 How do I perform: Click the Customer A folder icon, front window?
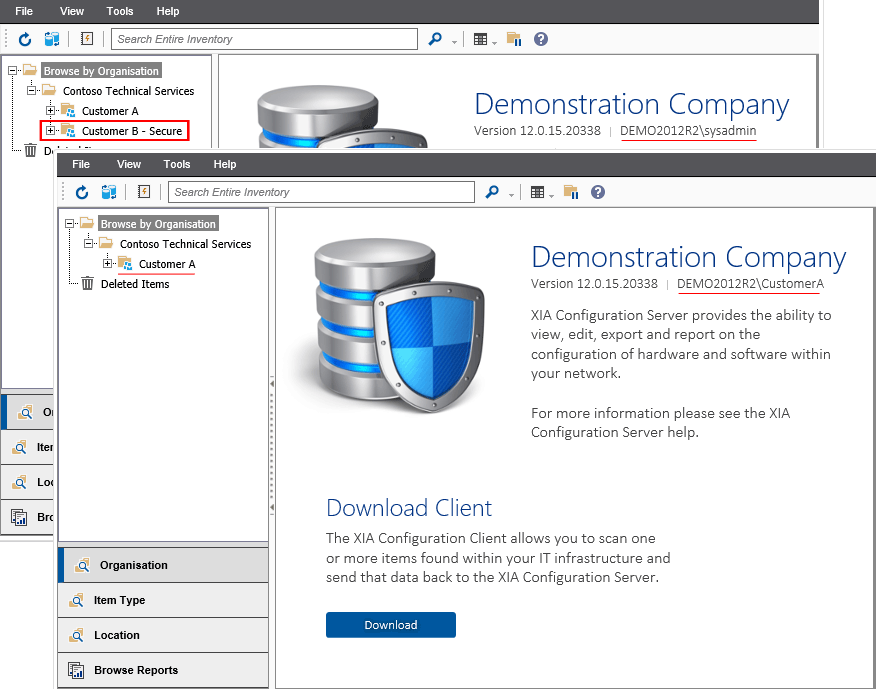(x=125, y=263)
